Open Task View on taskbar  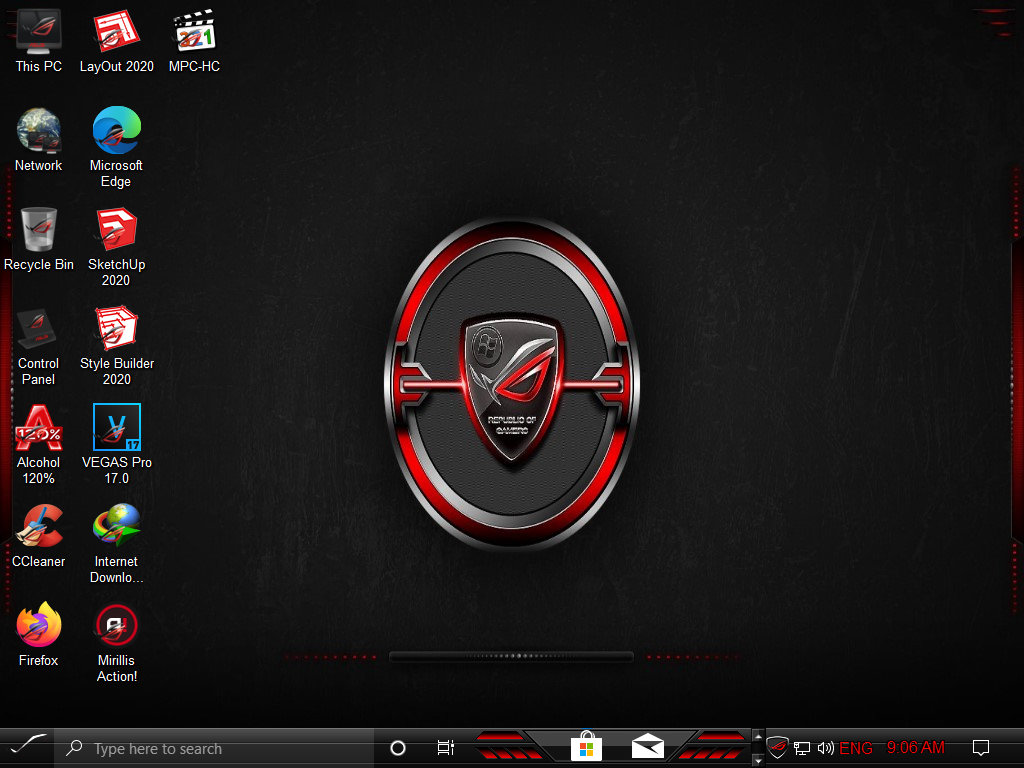pyautogui.click(x=445, y=748)
